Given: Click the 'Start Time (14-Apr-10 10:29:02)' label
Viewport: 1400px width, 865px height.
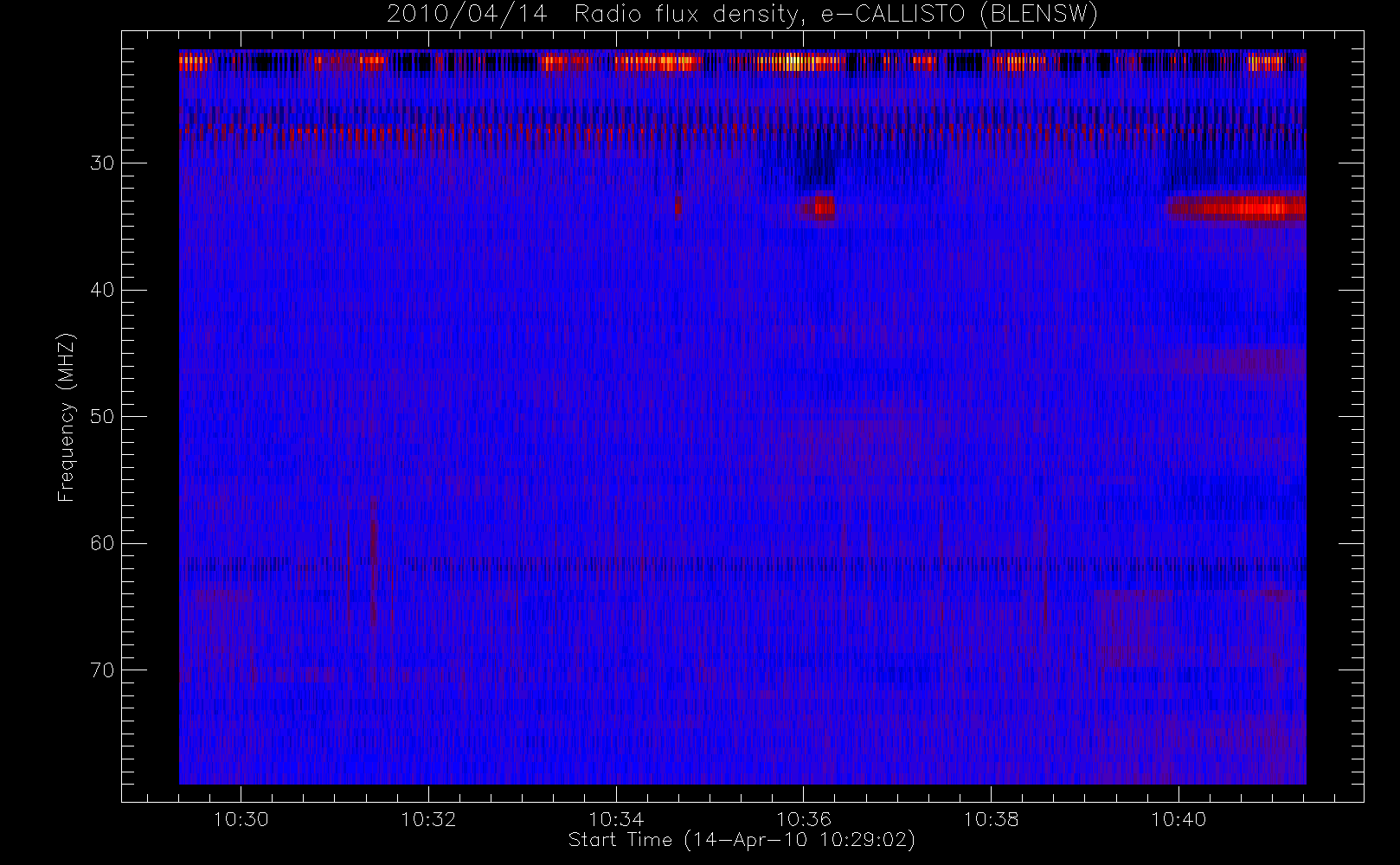Looking at the screenshot, I should [742, 840].
